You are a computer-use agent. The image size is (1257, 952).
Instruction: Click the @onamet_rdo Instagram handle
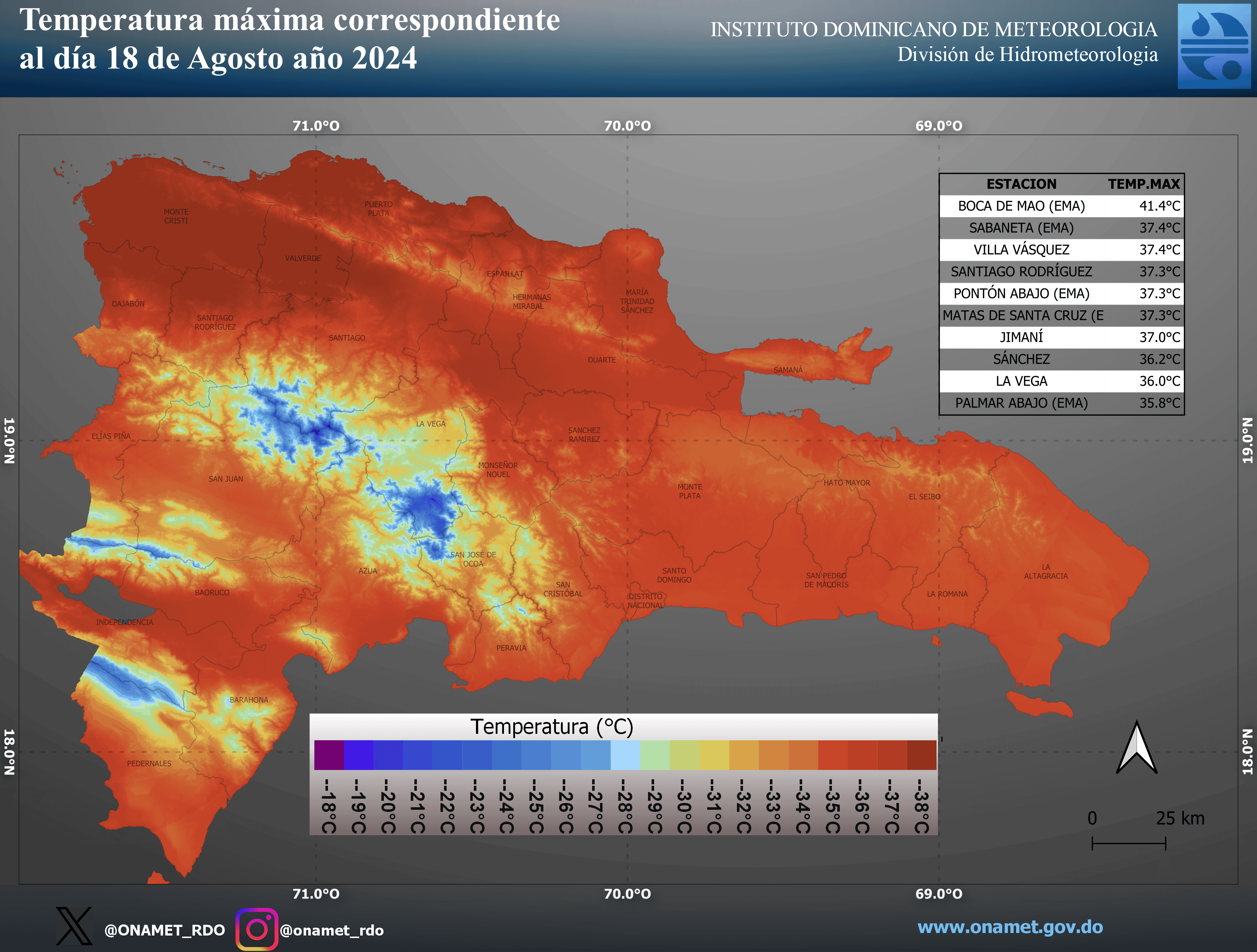332,930
